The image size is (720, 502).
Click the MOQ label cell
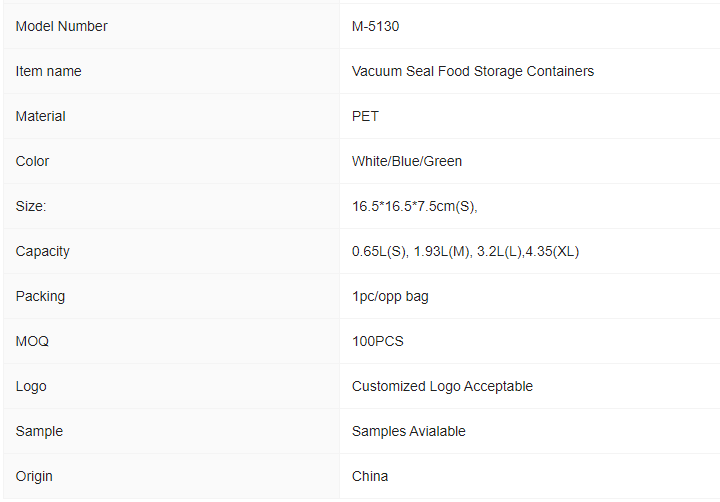[171, 341]
